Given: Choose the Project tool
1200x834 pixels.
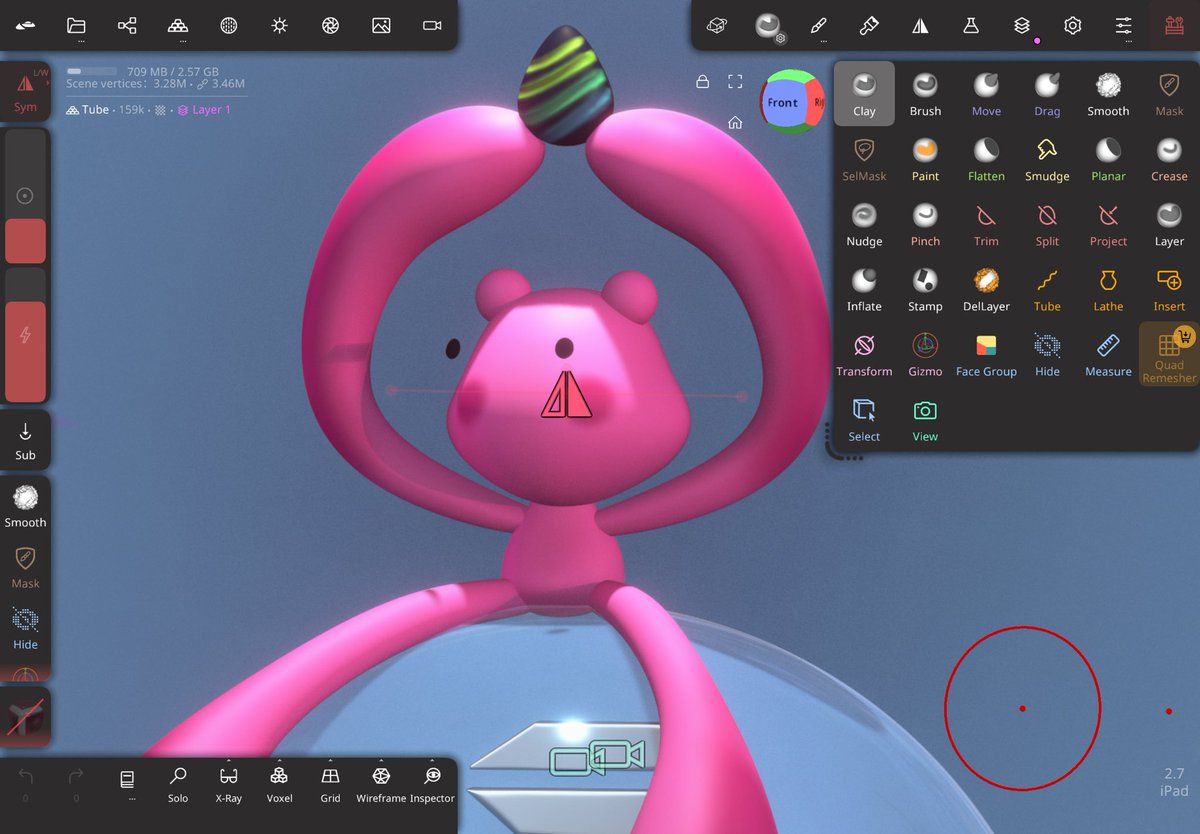Looking at the screenshot, I should [x=1108, y=224].
